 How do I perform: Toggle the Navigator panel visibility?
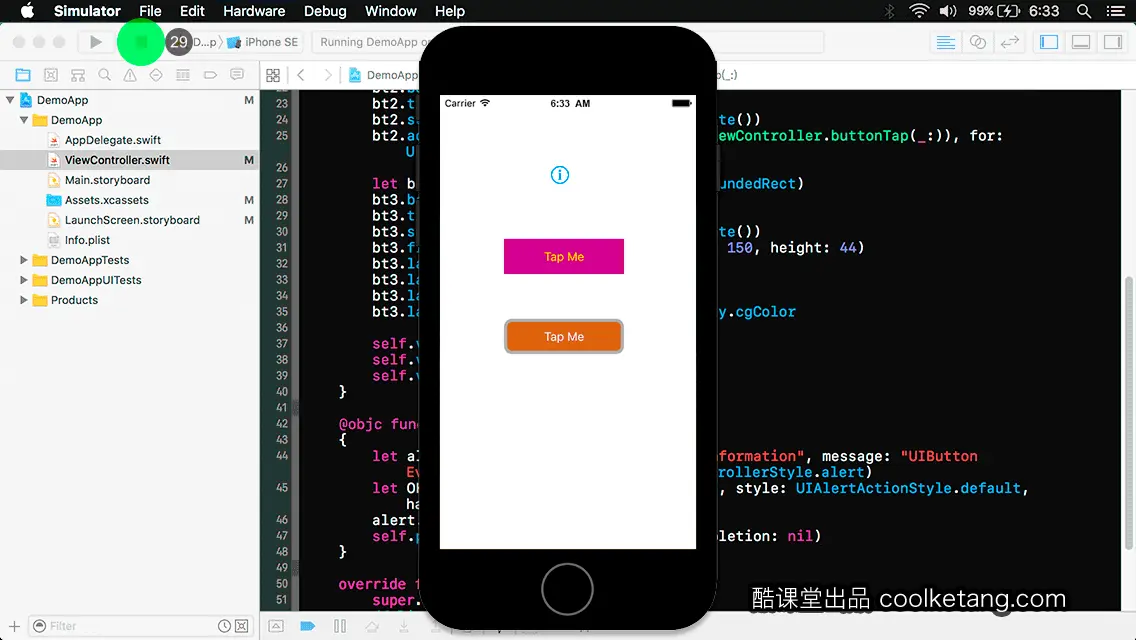[1049, 42]
